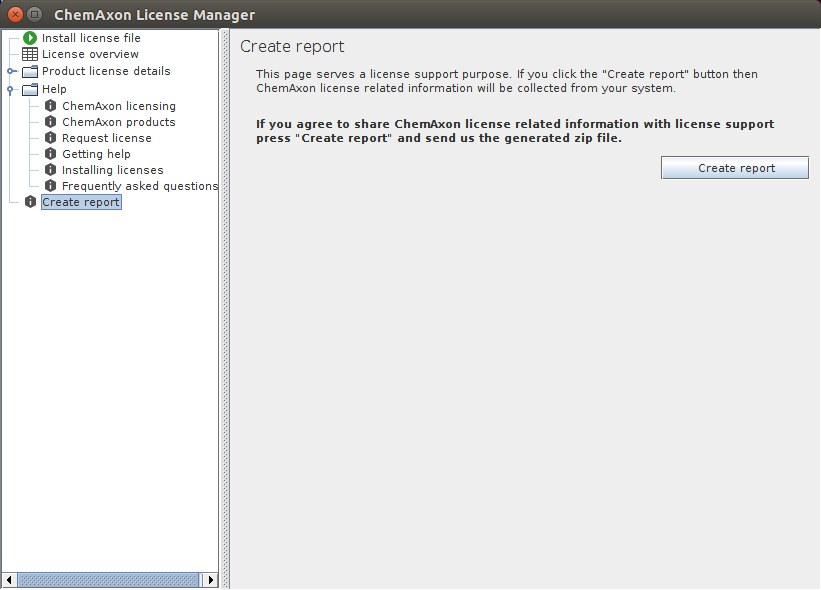The width and height of the screenshot is (821, 590).
Task: Click the Product license details folder icon
Action: click(x=29, y=70)
